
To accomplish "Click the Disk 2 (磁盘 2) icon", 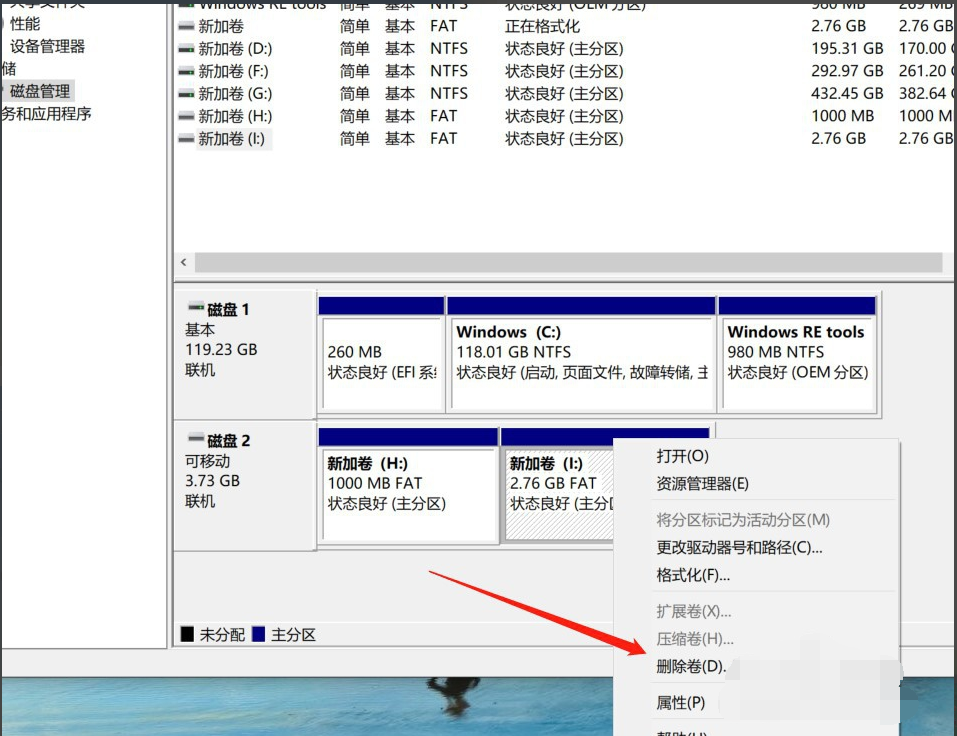I will pos(195,440).
